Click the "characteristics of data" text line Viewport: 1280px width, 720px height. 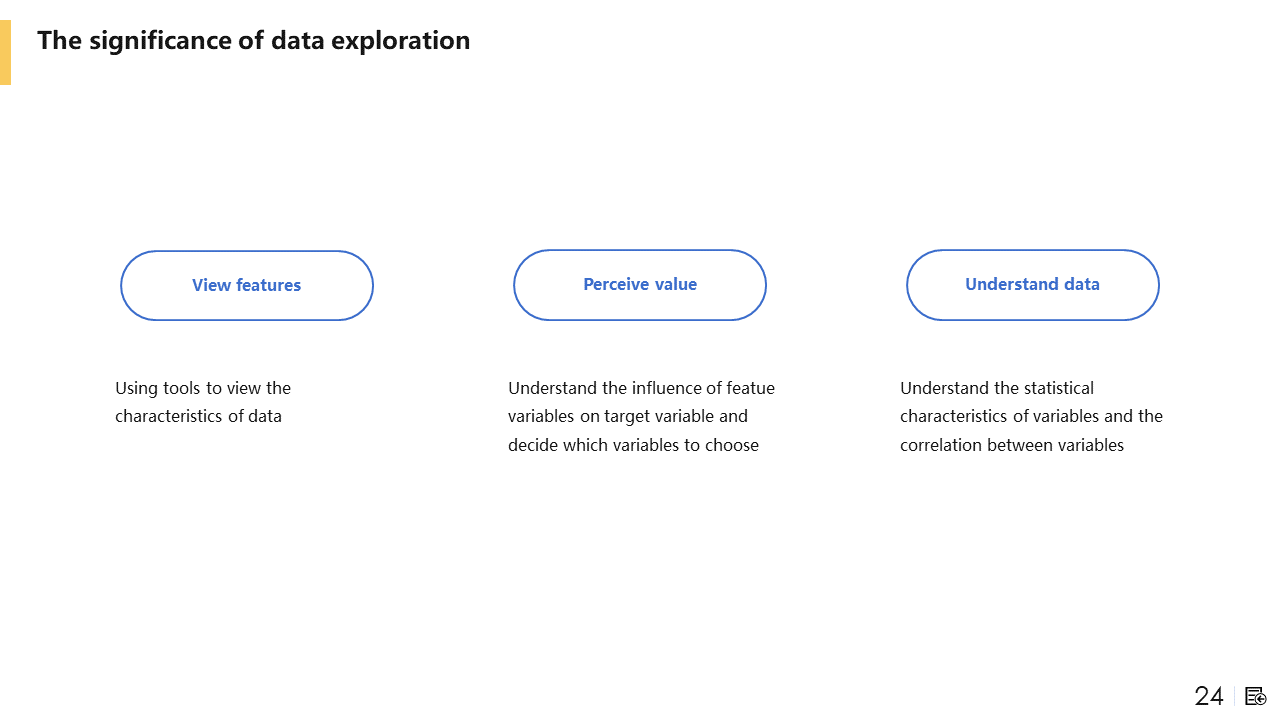[x=198, y=416]
